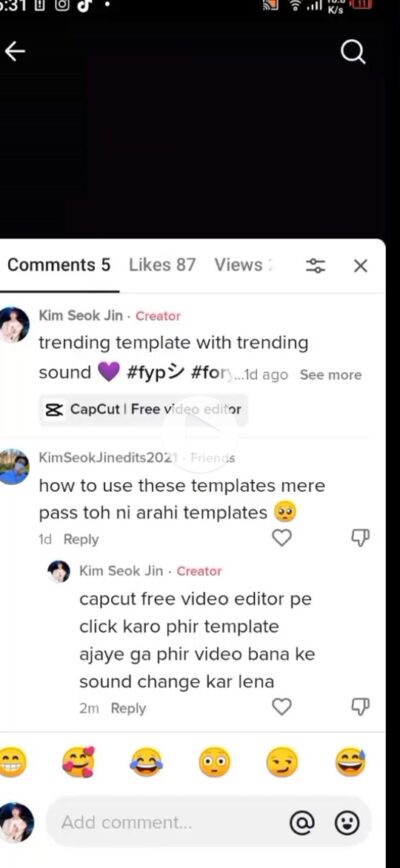This screenshot has width=400, height=868.
Task: Close the comments panel
Action: (x=360, y=266)
